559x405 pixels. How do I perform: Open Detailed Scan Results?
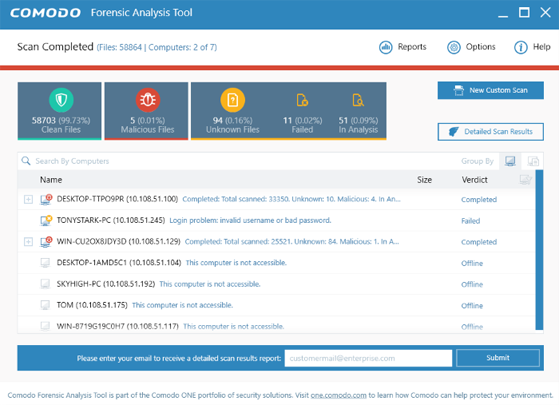click(x=491, y=132)
